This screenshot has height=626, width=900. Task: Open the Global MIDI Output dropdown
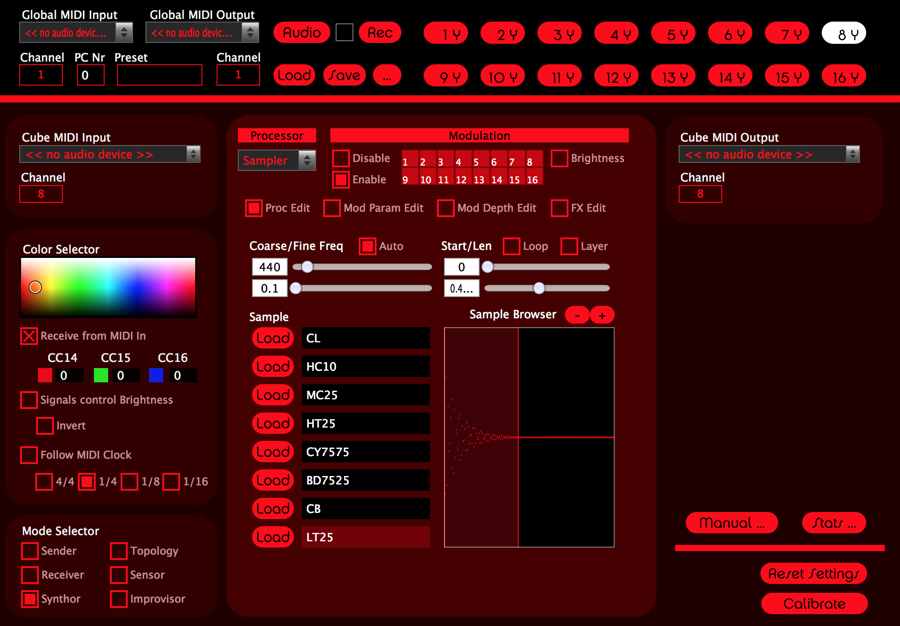pyautogui.click(x=202, y=33)
